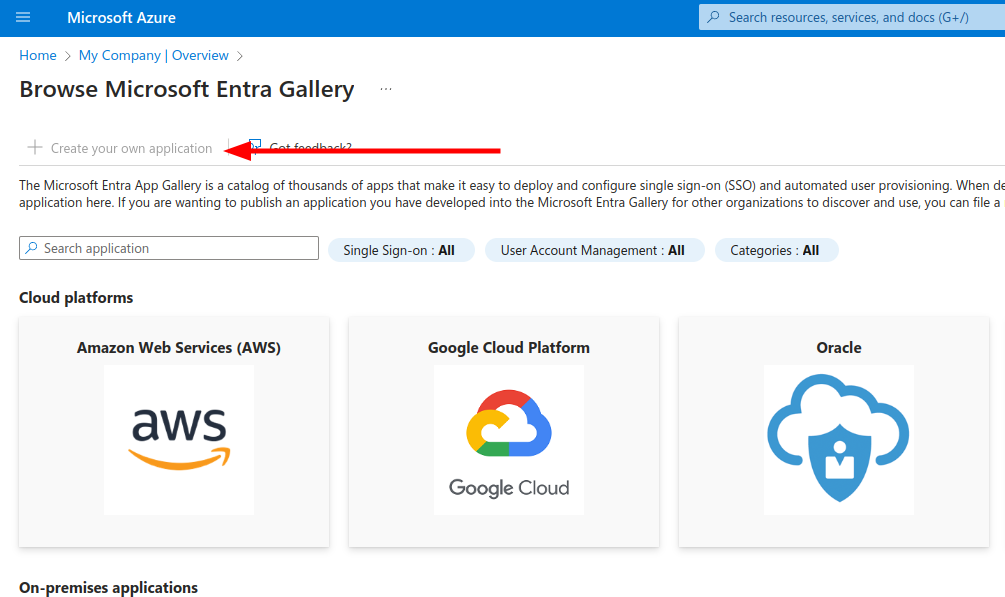
Task: Open the Single Sign-on filter
Action: pyautogui.click(x=401, y=250)
